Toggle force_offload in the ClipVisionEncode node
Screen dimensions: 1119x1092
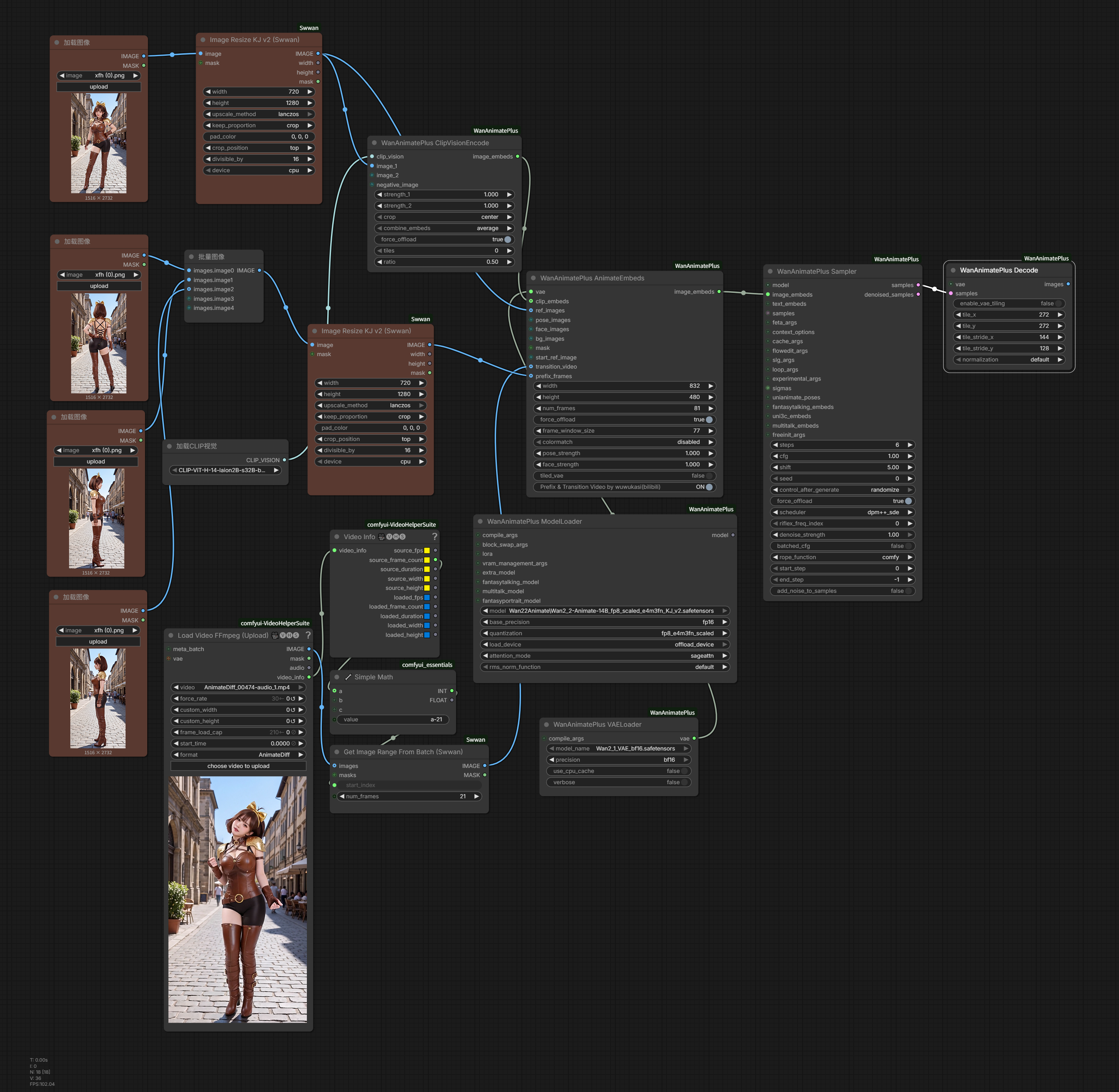pos(444,240)
